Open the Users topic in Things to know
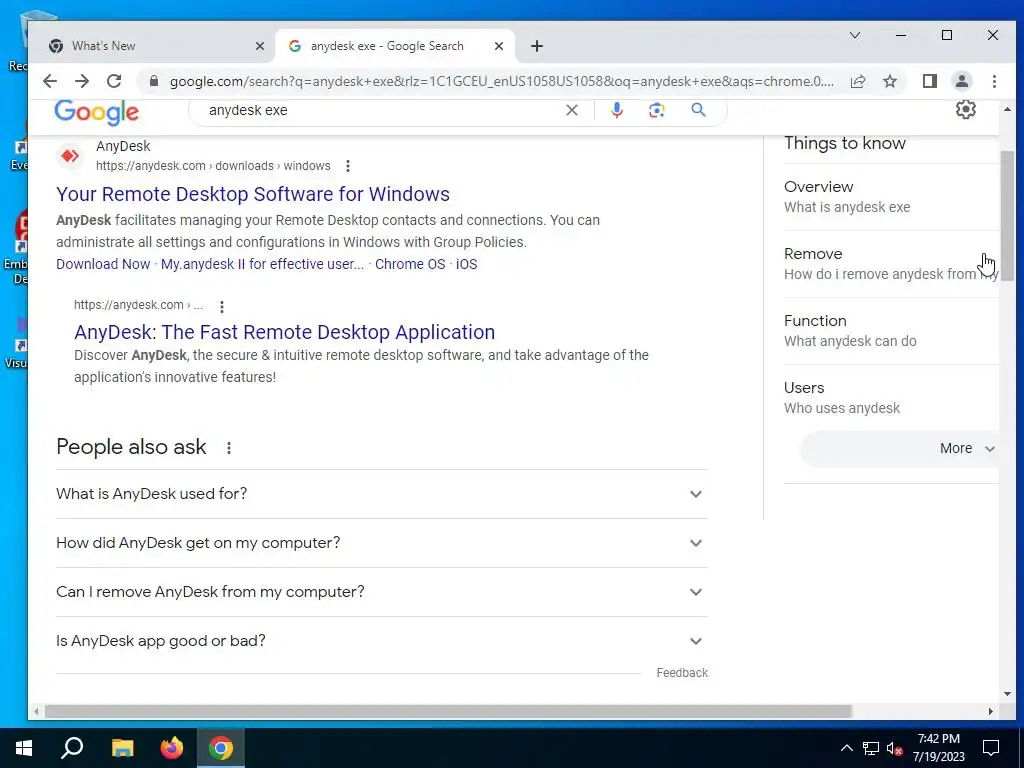1024x768 pixels. click(891, 398)
